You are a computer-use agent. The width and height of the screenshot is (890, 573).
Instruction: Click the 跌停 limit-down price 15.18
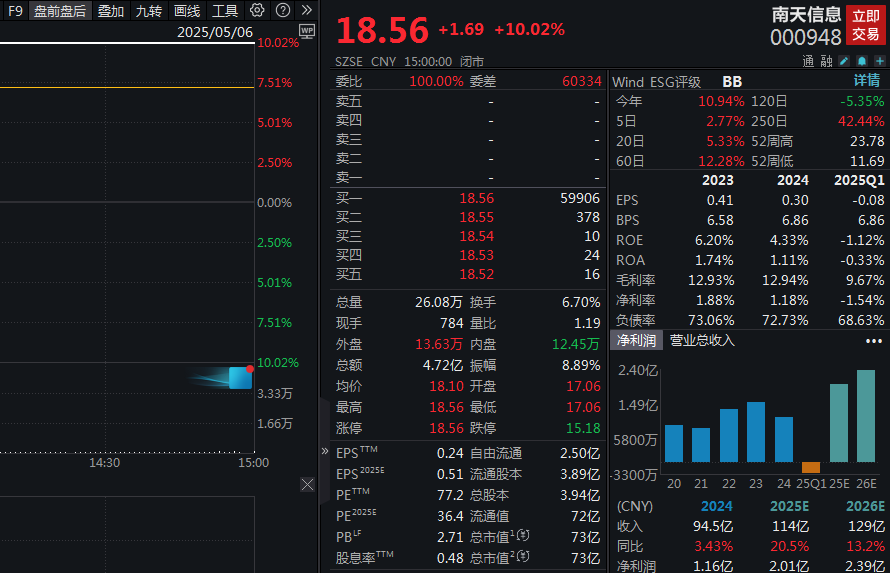(583, 428)
